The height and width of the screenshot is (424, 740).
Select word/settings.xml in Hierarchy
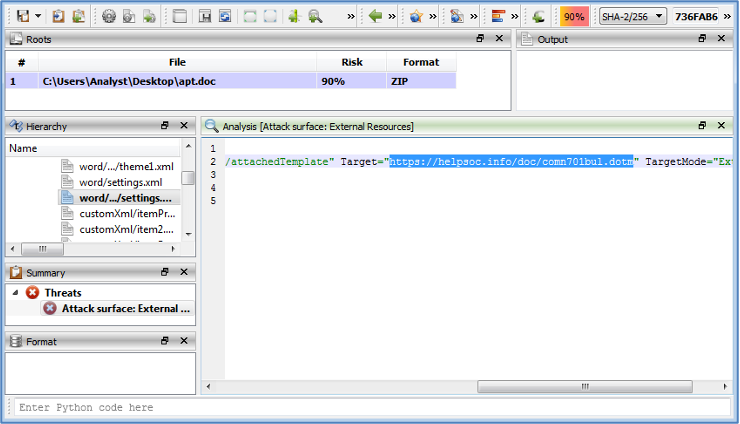(x=120, y=182)
